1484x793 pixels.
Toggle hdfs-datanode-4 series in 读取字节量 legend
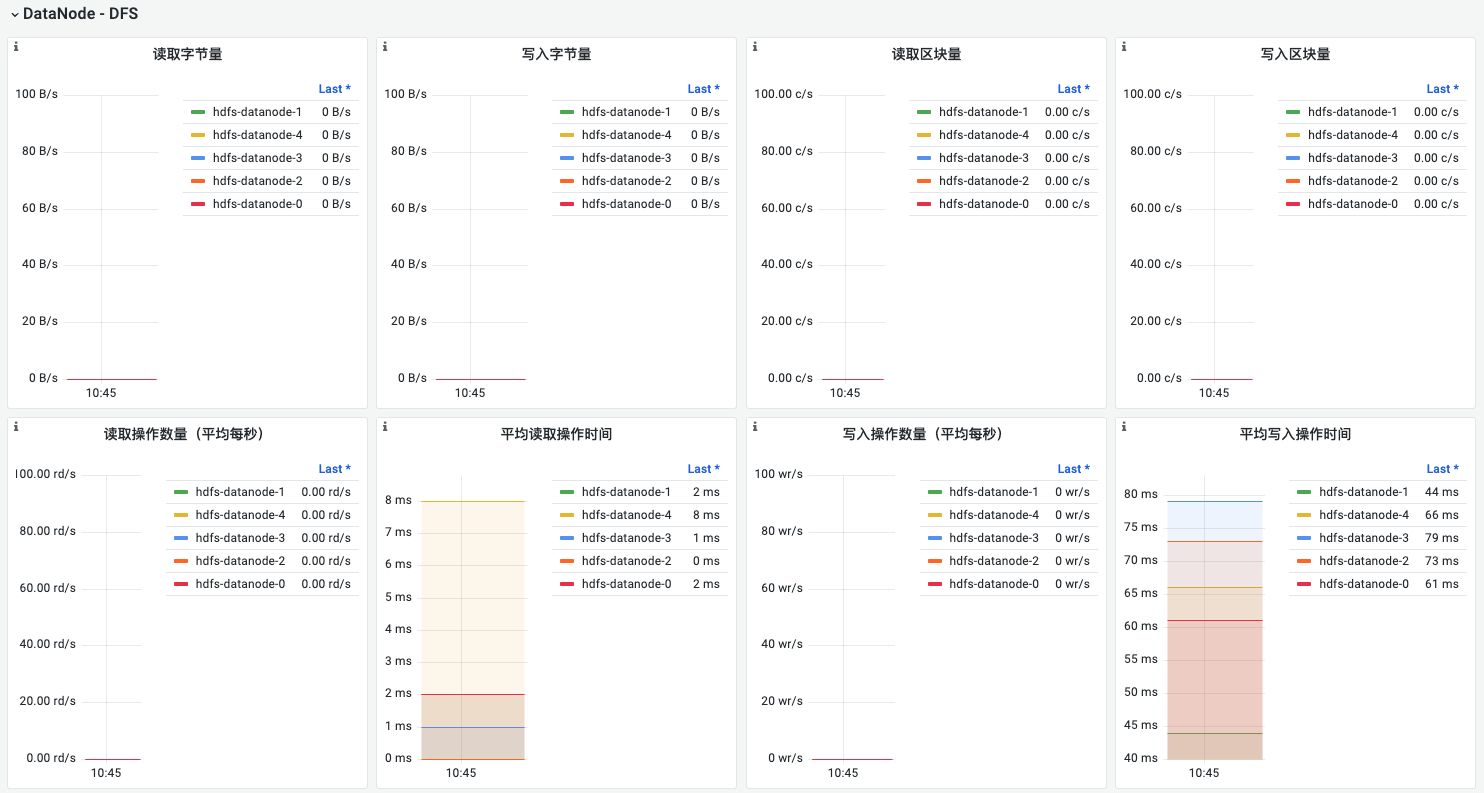257,135
